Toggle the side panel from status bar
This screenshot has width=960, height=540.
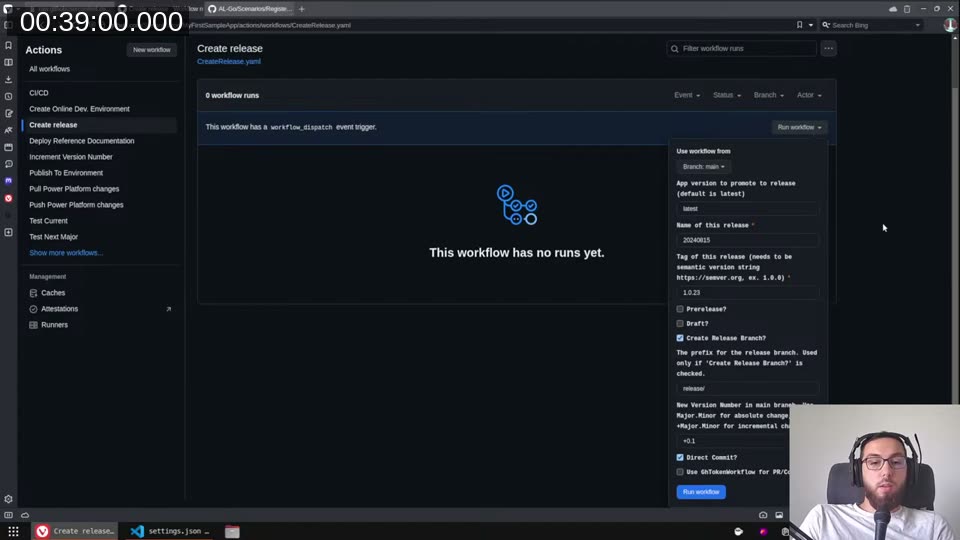tap(9, 516)
